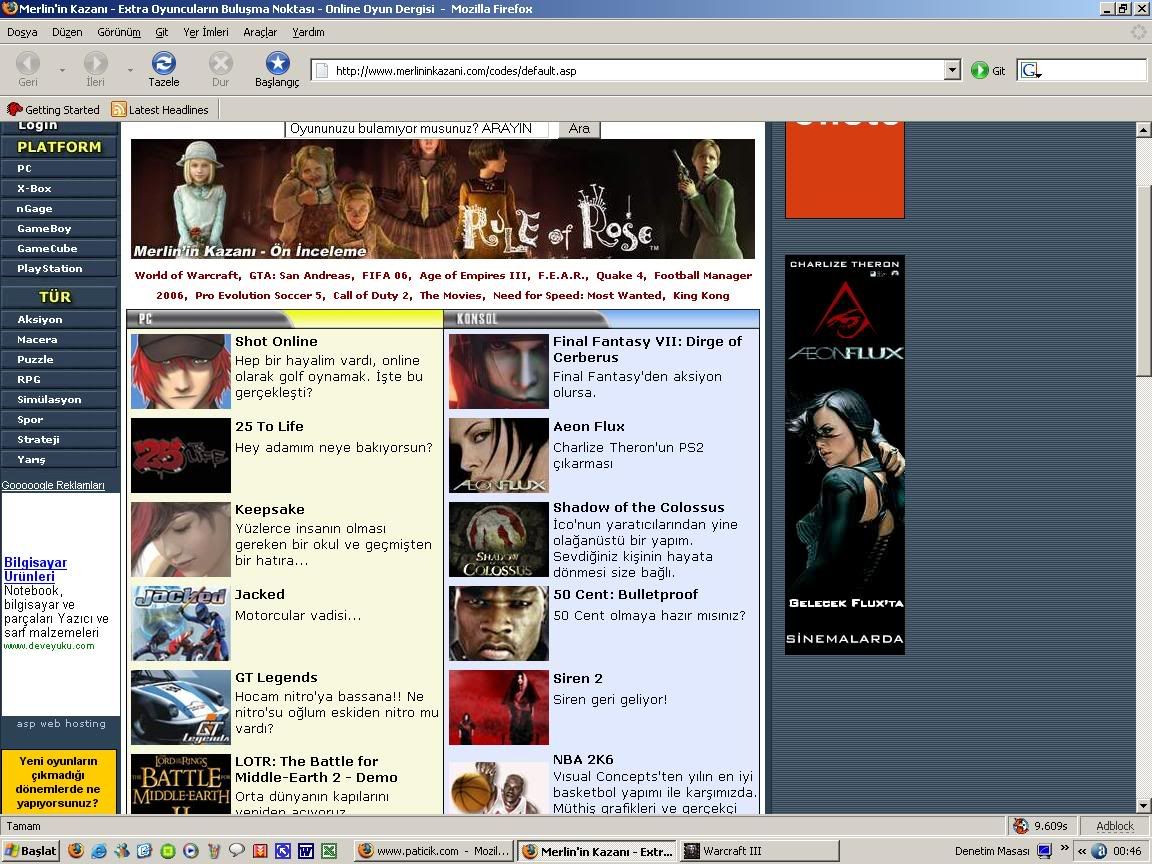Open the Yer İmleri menu
Viewport: 1152px width, 864px height.
coord(206,32)
